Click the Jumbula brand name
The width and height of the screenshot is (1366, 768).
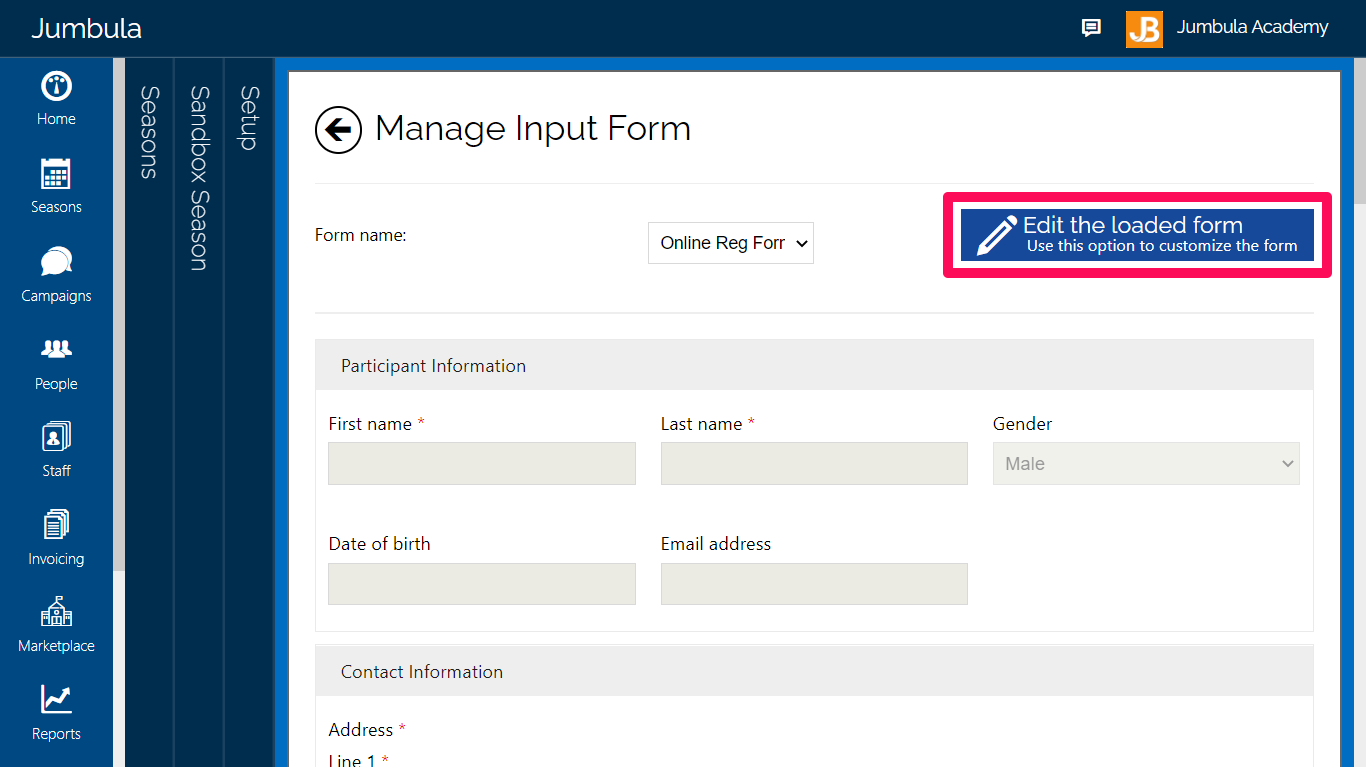coord(86,28)
